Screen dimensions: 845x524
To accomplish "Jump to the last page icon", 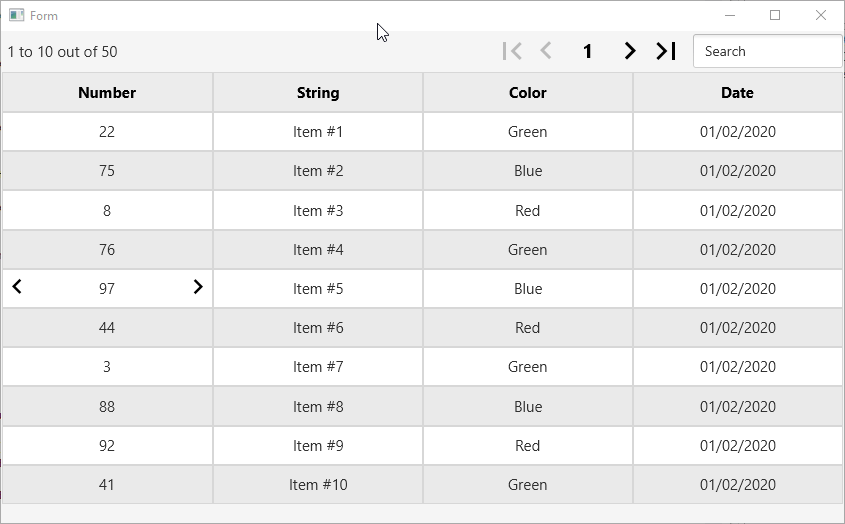I will click(x=666, y=51).
